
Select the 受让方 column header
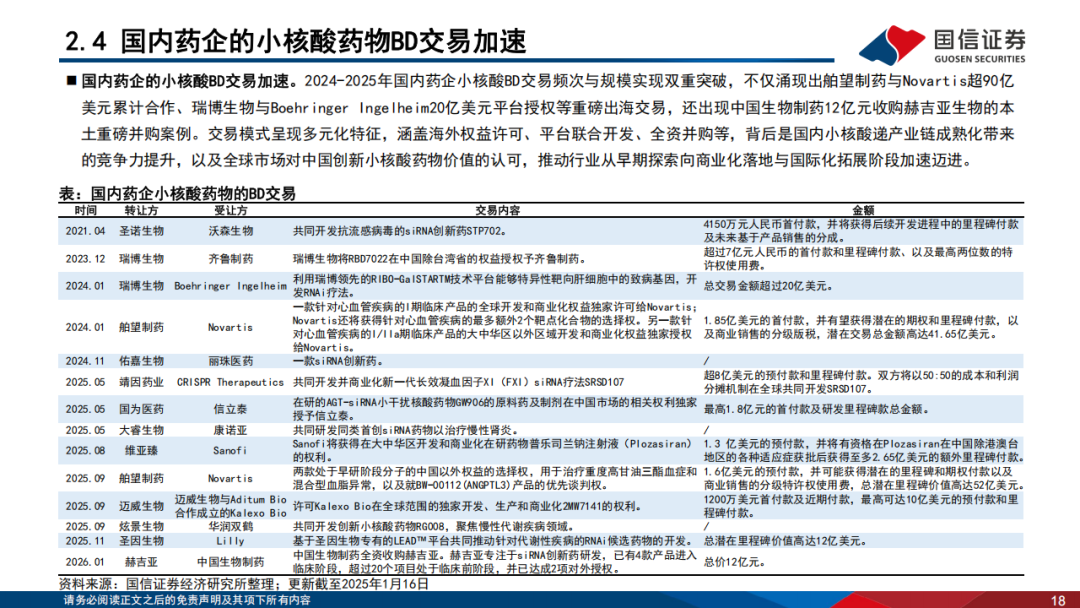(230, 210)
